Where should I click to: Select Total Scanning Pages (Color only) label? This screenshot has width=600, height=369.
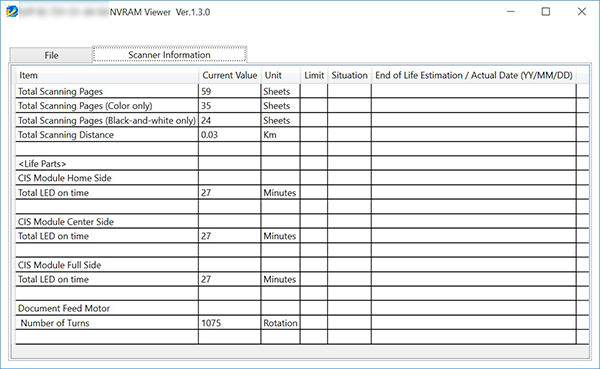[x=85, y=106]
